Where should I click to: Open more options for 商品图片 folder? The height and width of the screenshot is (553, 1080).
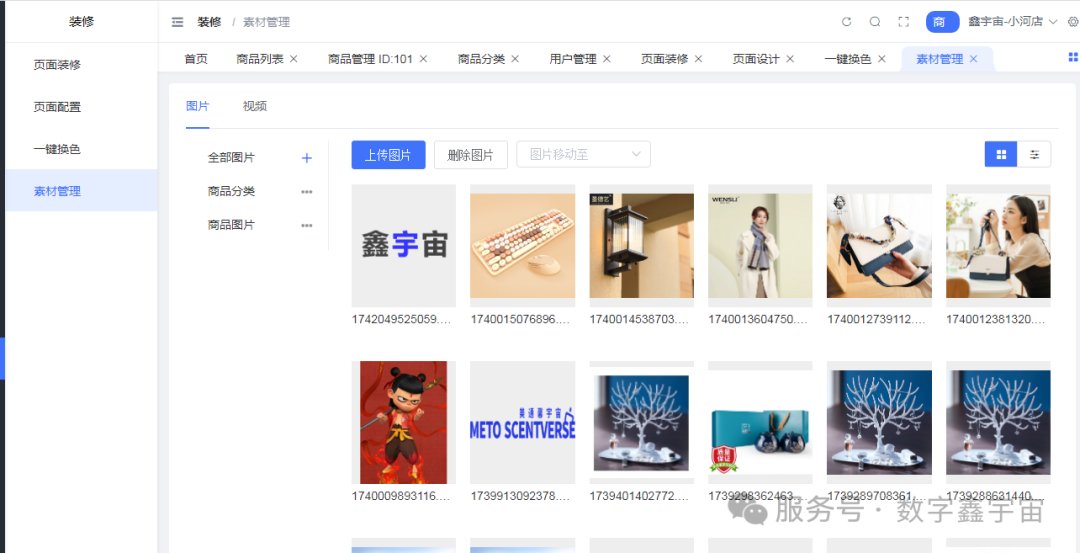pos(307,225)
